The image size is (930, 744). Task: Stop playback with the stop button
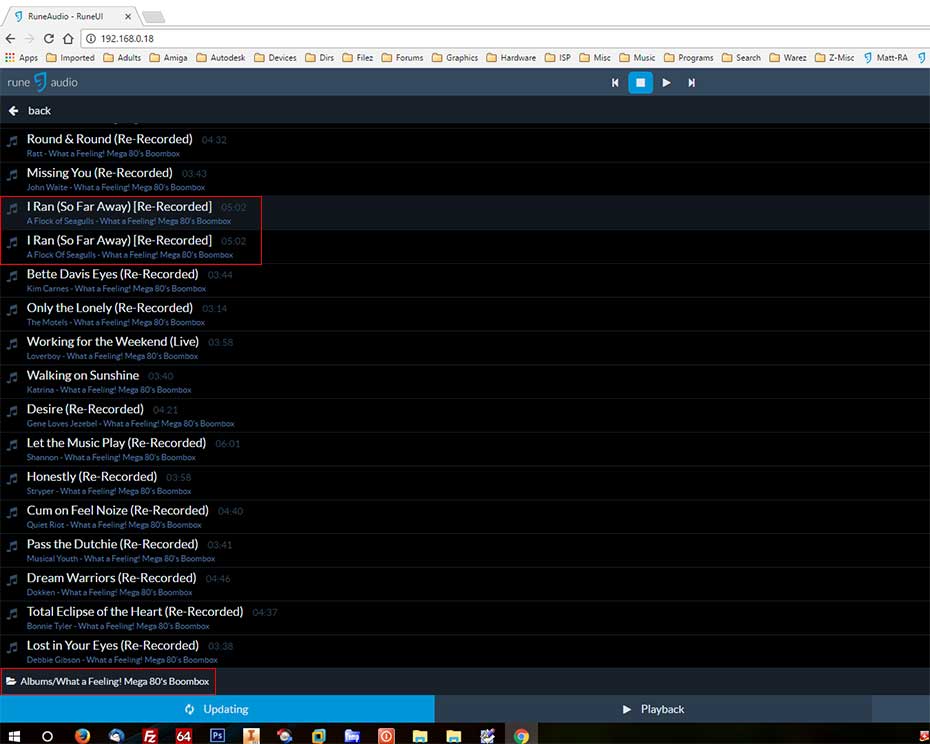(641, 82)
